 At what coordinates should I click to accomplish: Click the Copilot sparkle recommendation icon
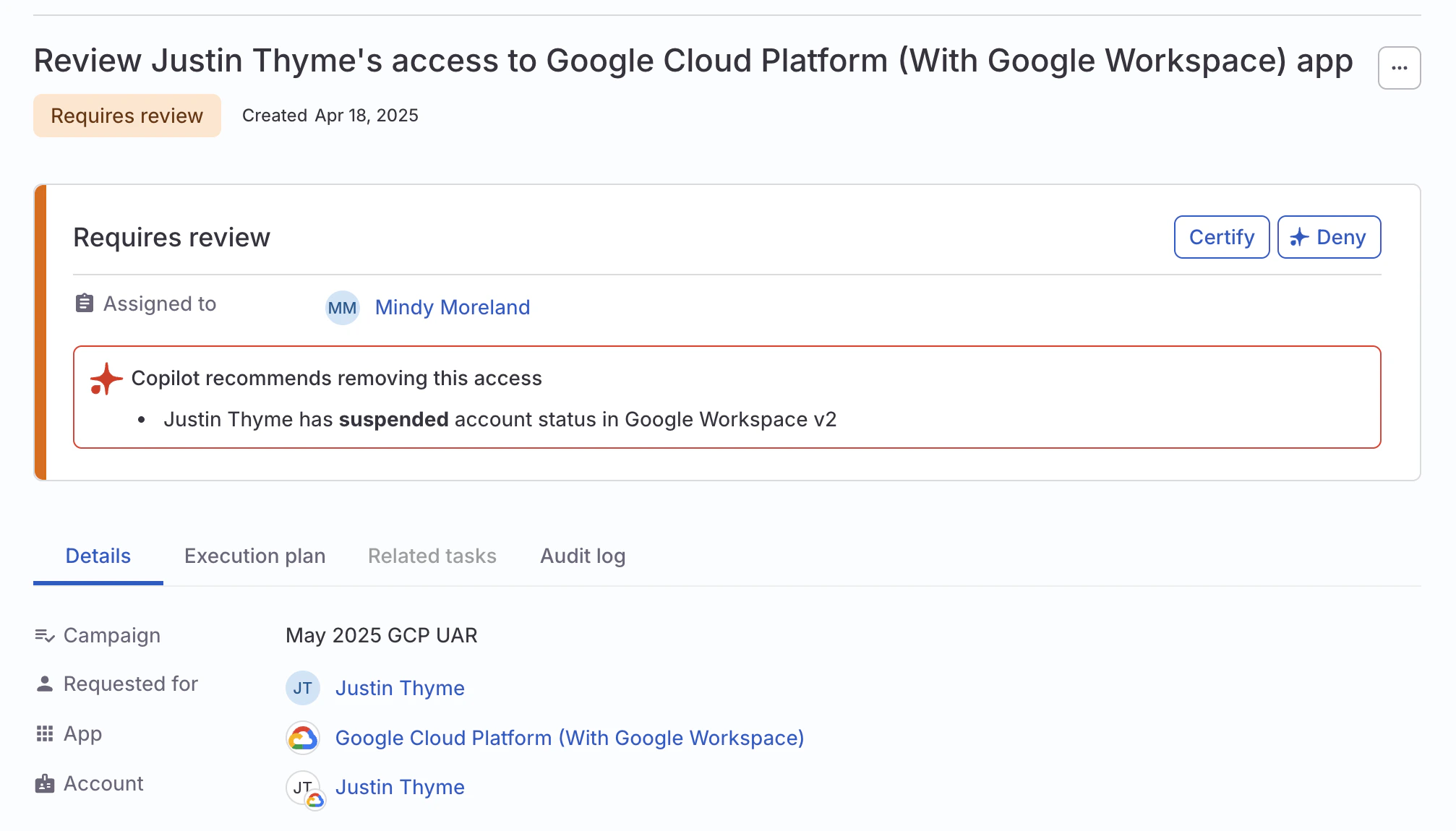click(x=106, y=379)
